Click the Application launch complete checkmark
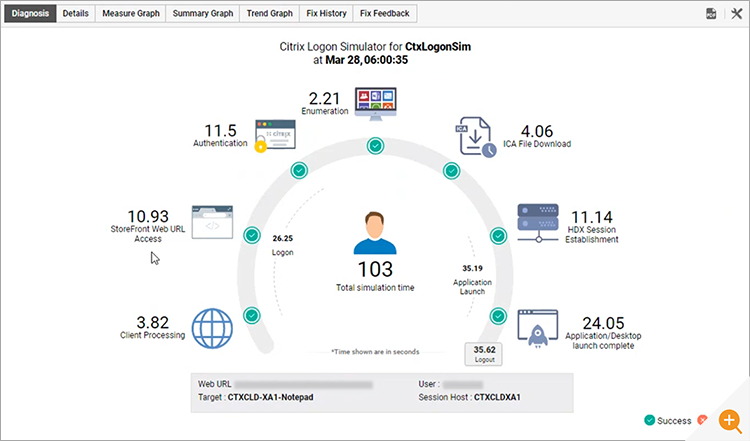 pos(498,316)
